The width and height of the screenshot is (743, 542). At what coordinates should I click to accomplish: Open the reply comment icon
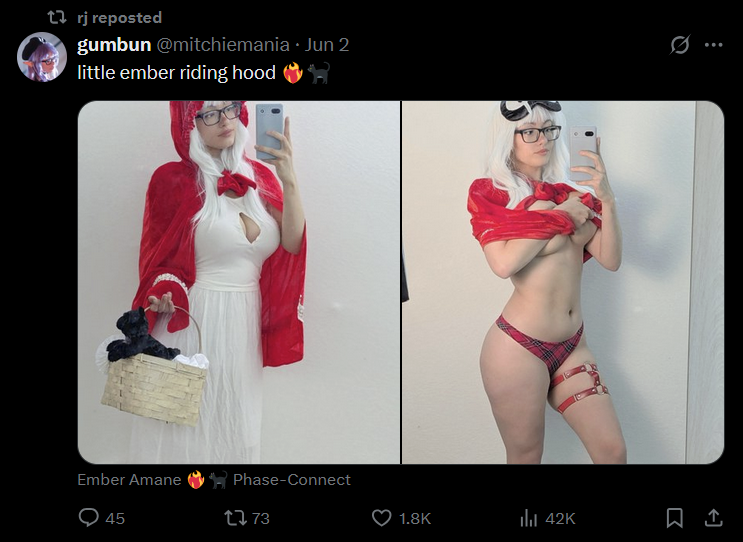(89, 518)
